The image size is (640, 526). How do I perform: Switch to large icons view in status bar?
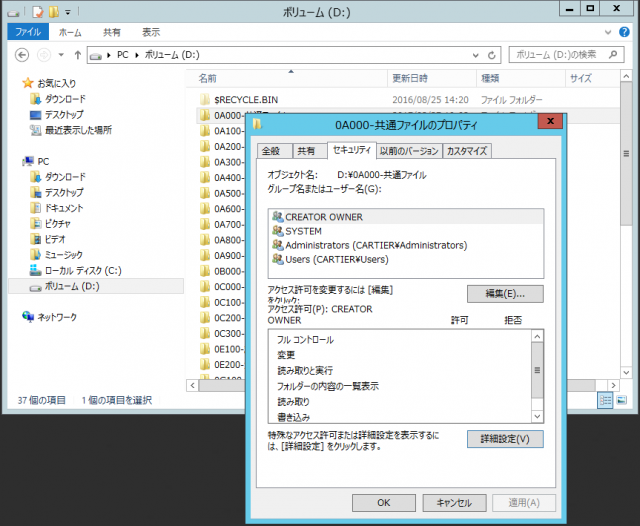click(x=622, y=400)
